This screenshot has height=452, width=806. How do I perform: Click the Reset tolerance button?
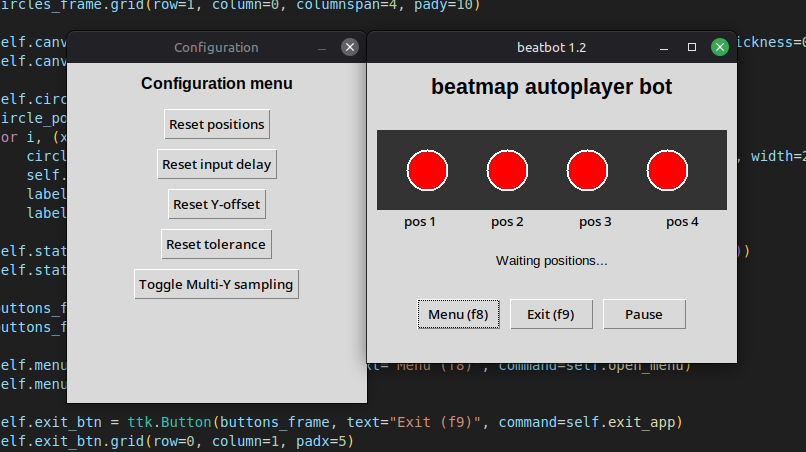217,244
